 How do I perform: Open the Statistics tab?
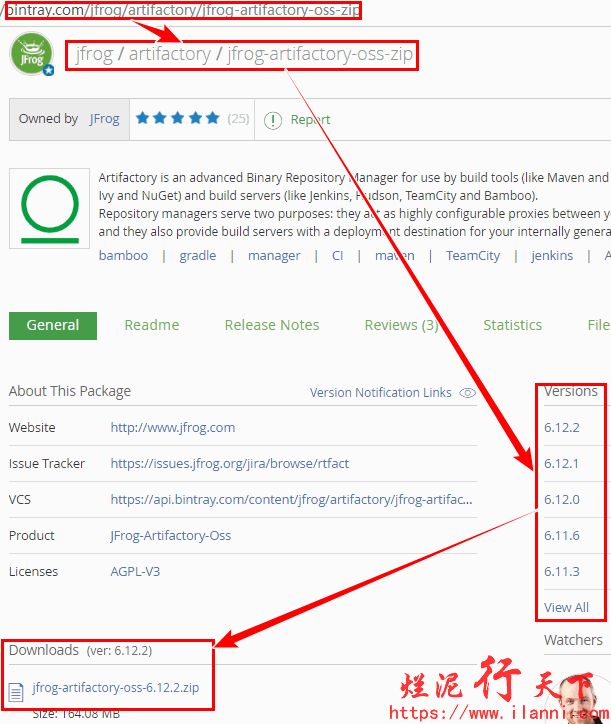click(512, 325)
